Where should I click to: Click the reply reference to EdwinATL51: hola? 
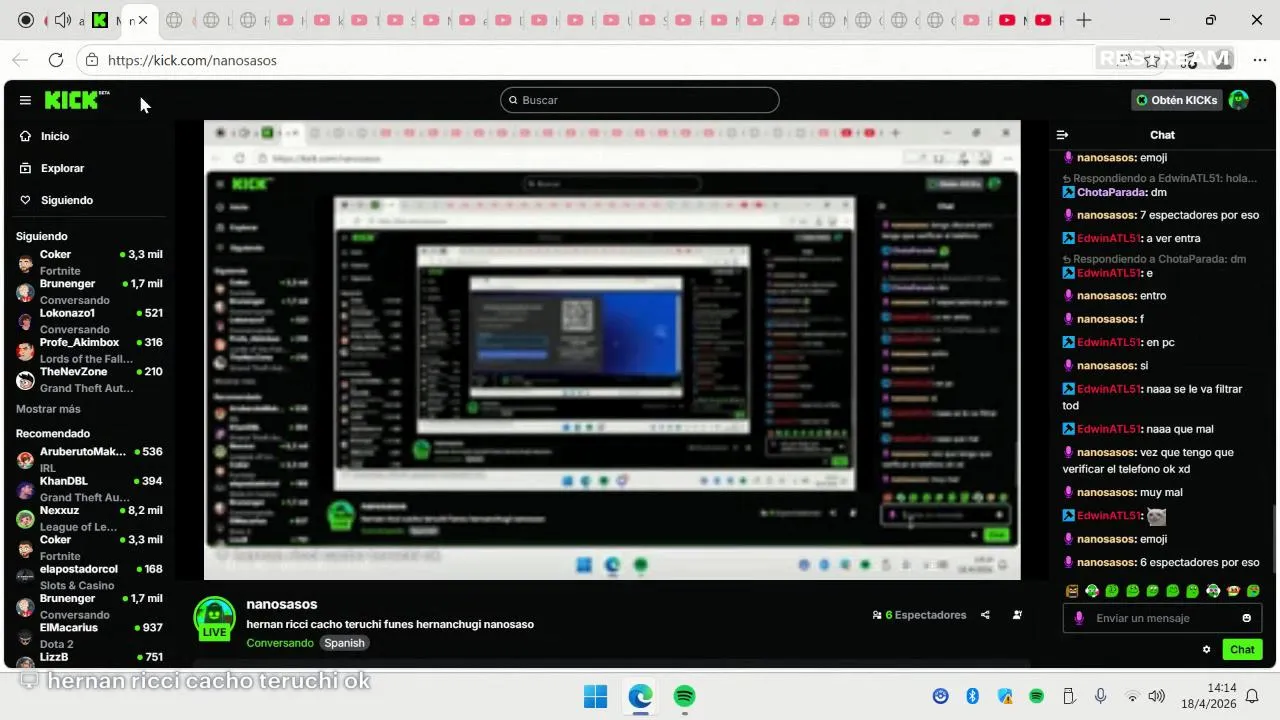click(1160, 178)
